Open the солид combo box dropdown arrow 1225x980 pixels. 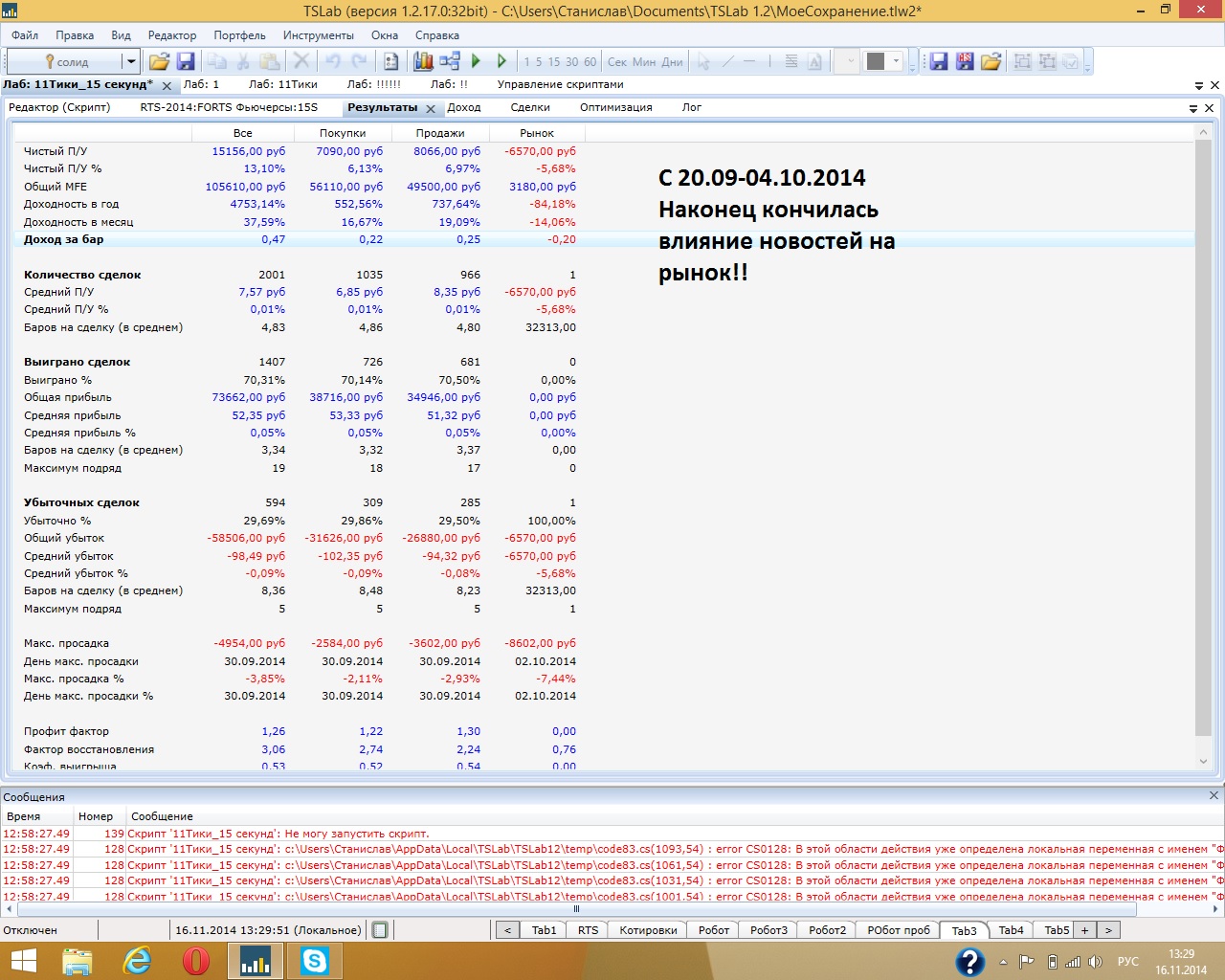pyautogui.click(x=130, y=61)
